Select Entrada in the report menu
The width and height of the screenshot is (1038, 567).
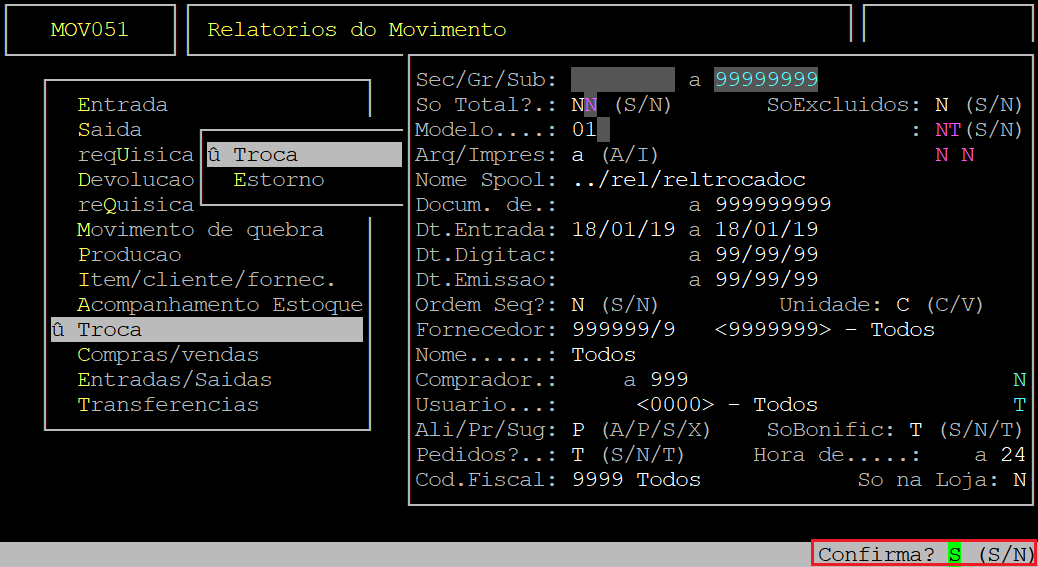pyautogui.click(x=122, y=105)
